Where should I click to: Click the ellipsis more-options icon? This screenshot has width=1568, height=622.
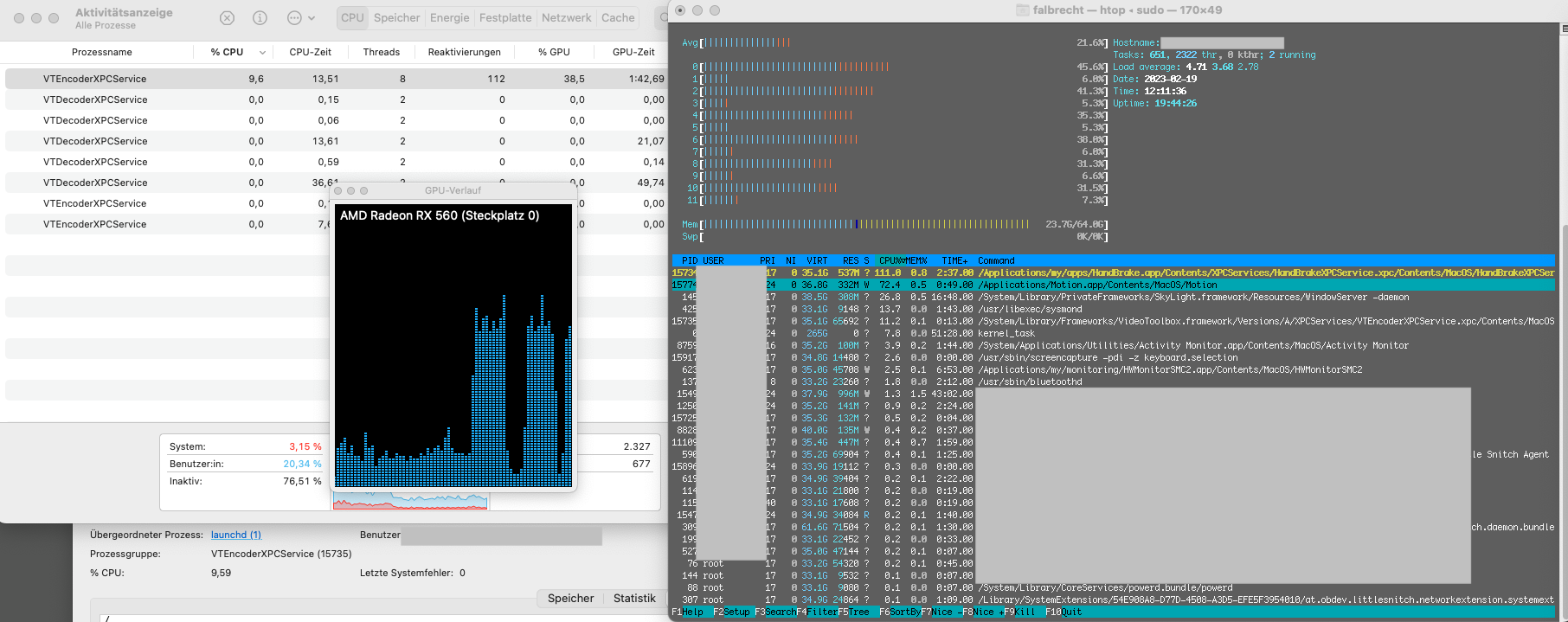pyautogui.click(x=294, y=18)
